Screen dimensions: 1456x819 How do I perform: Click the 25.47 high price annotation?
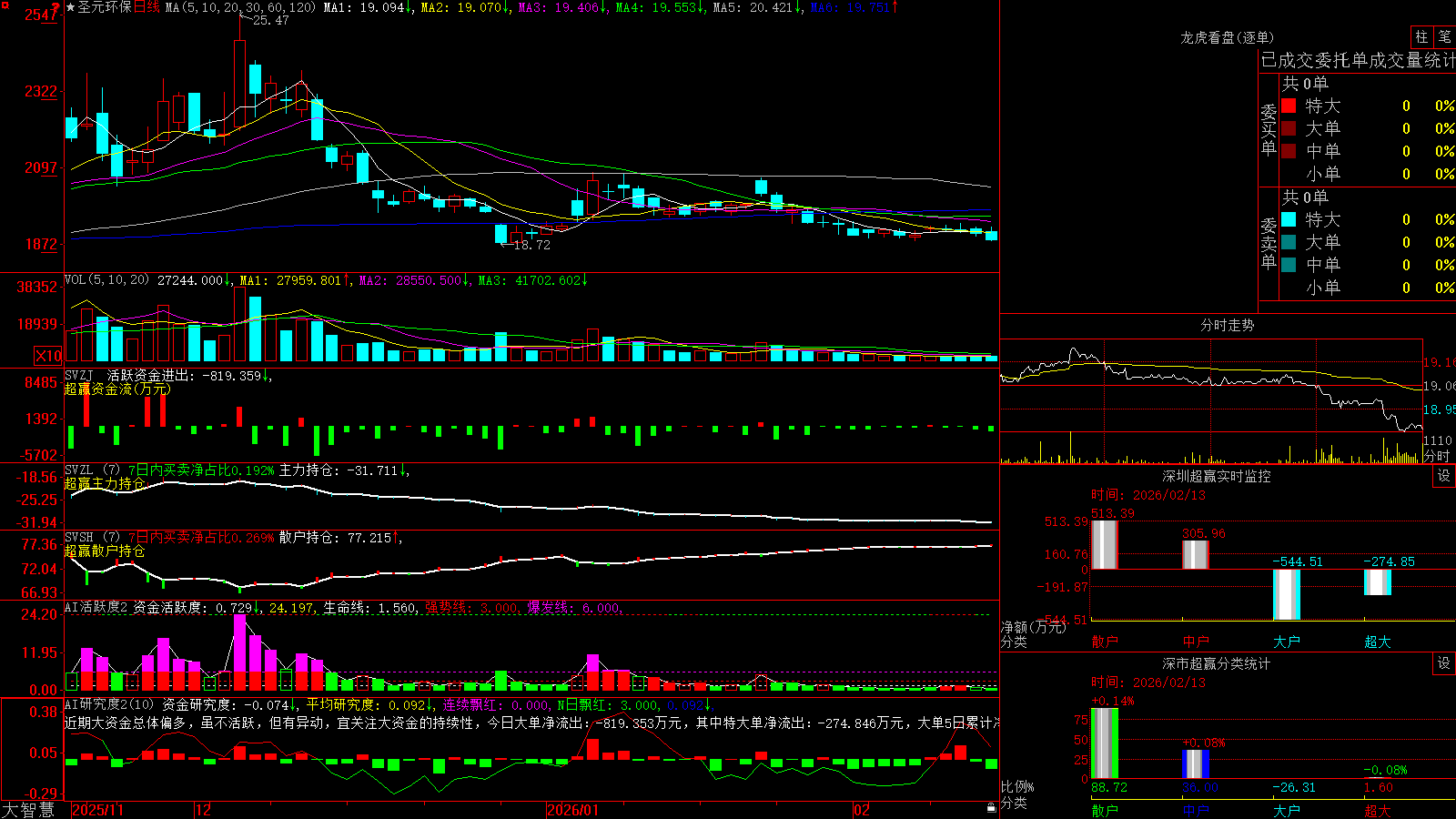click(x=270, y=20)
